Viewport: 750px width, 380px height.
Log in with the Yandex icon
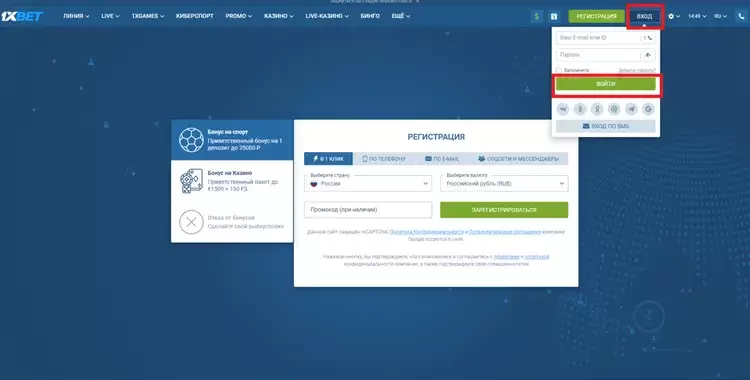597,109
